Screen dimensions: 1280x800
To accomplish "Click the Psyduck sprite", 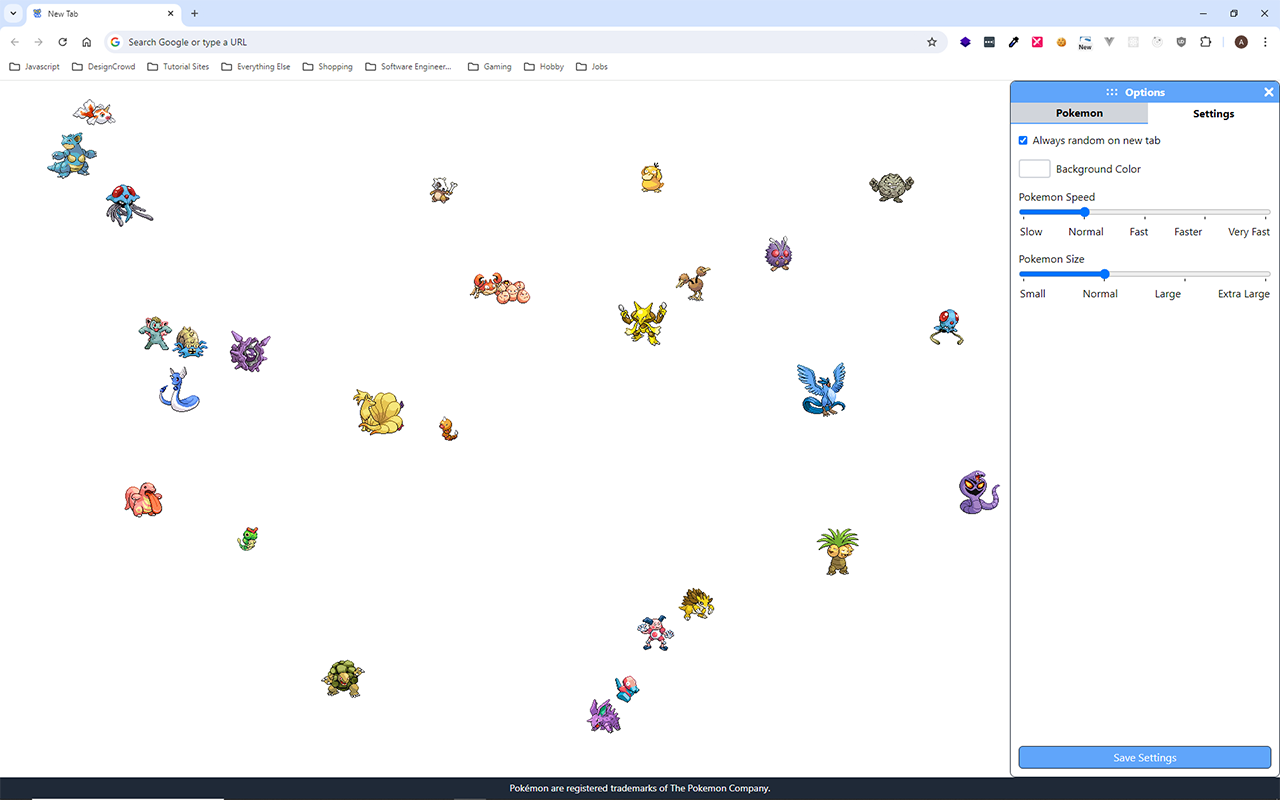I will 652,180.
